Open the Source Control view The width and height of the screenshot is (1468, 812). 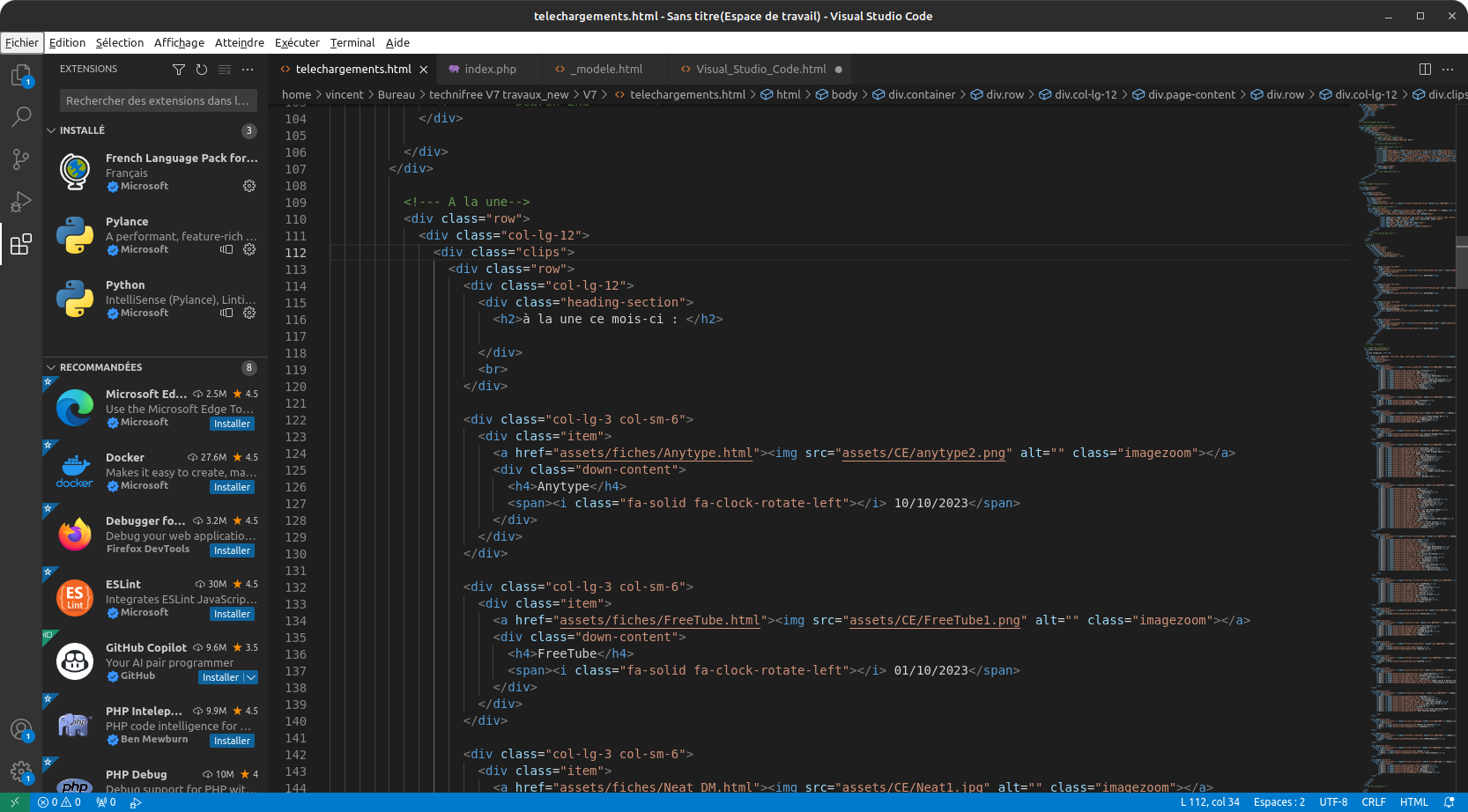click(20, 159)
